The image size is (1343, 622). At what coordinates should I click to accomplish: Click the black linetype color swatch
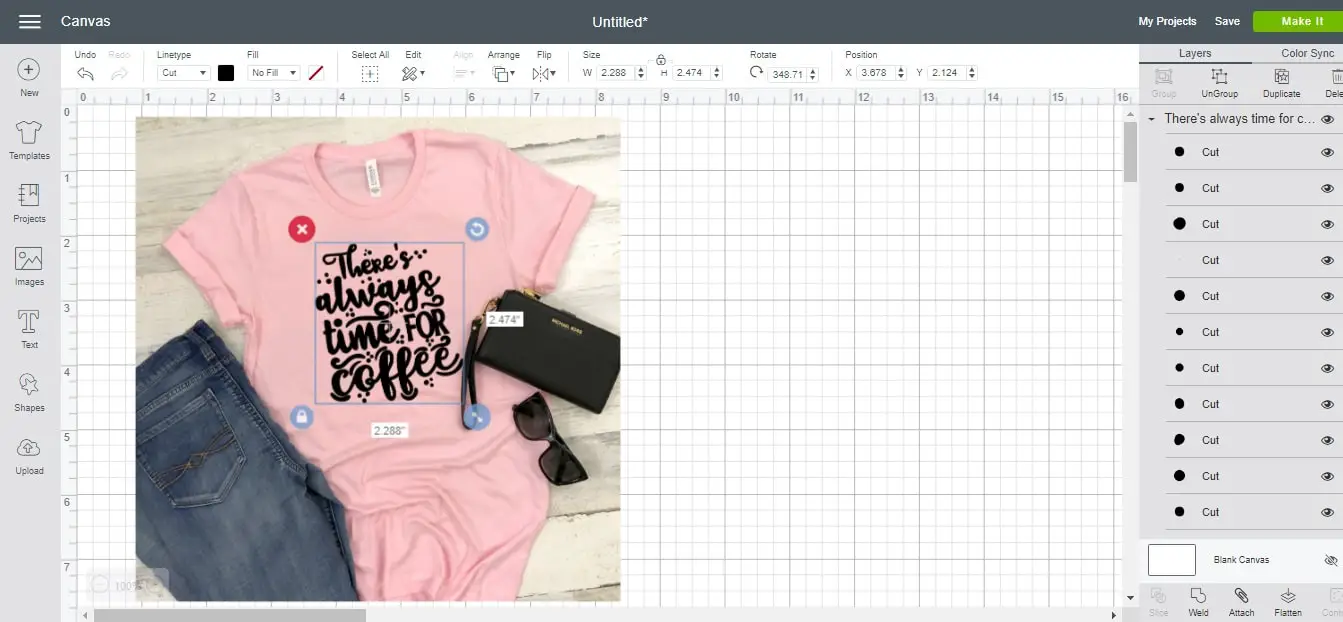[x=226, y=73]
